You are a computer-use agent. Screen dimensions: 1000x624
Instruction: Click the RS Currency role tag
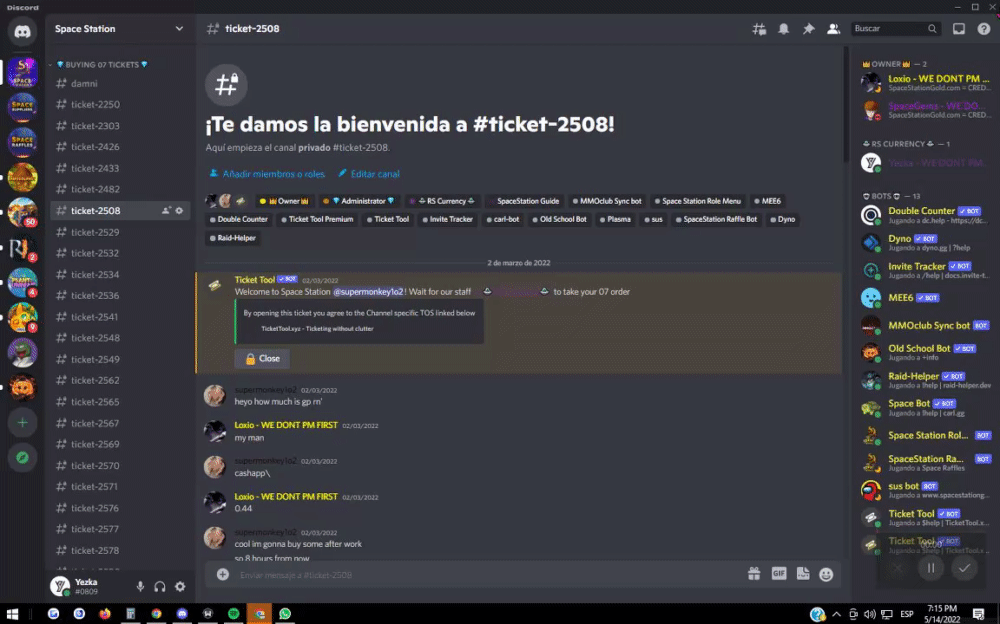click(x=443, y=201)
